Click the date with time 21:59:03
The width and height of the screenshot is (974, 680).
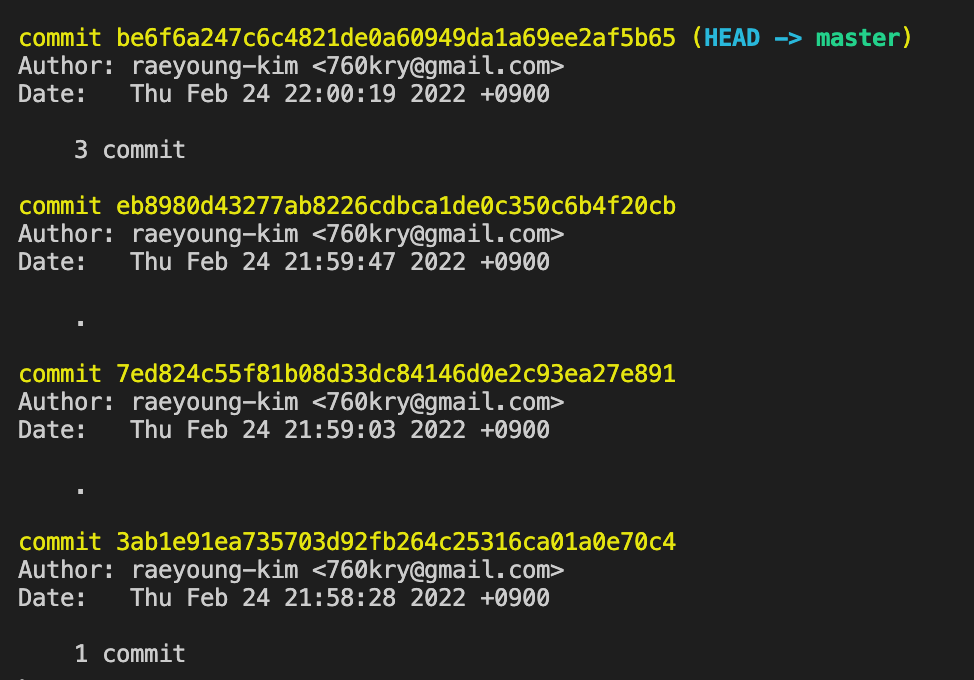pos(340,430)
